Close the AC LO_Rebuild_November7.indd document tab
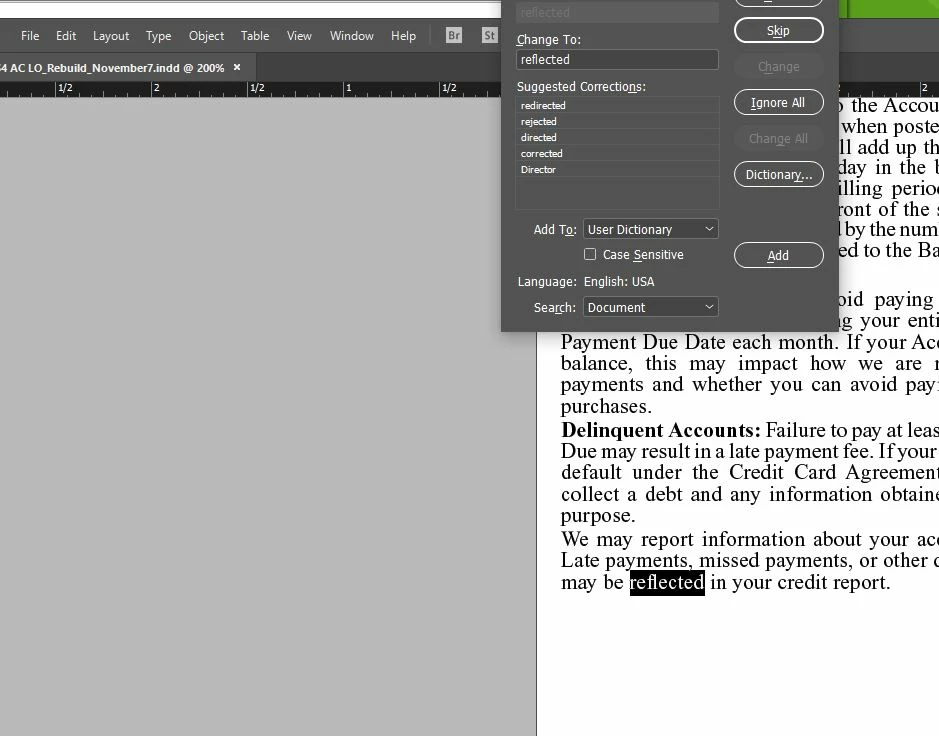This screenshot has height=736, width=939. pos(237,68)
